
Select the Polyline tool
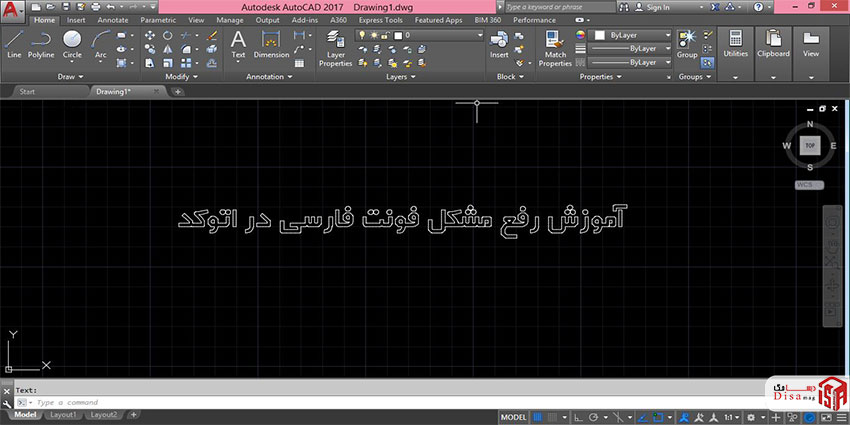click(41, 42)
